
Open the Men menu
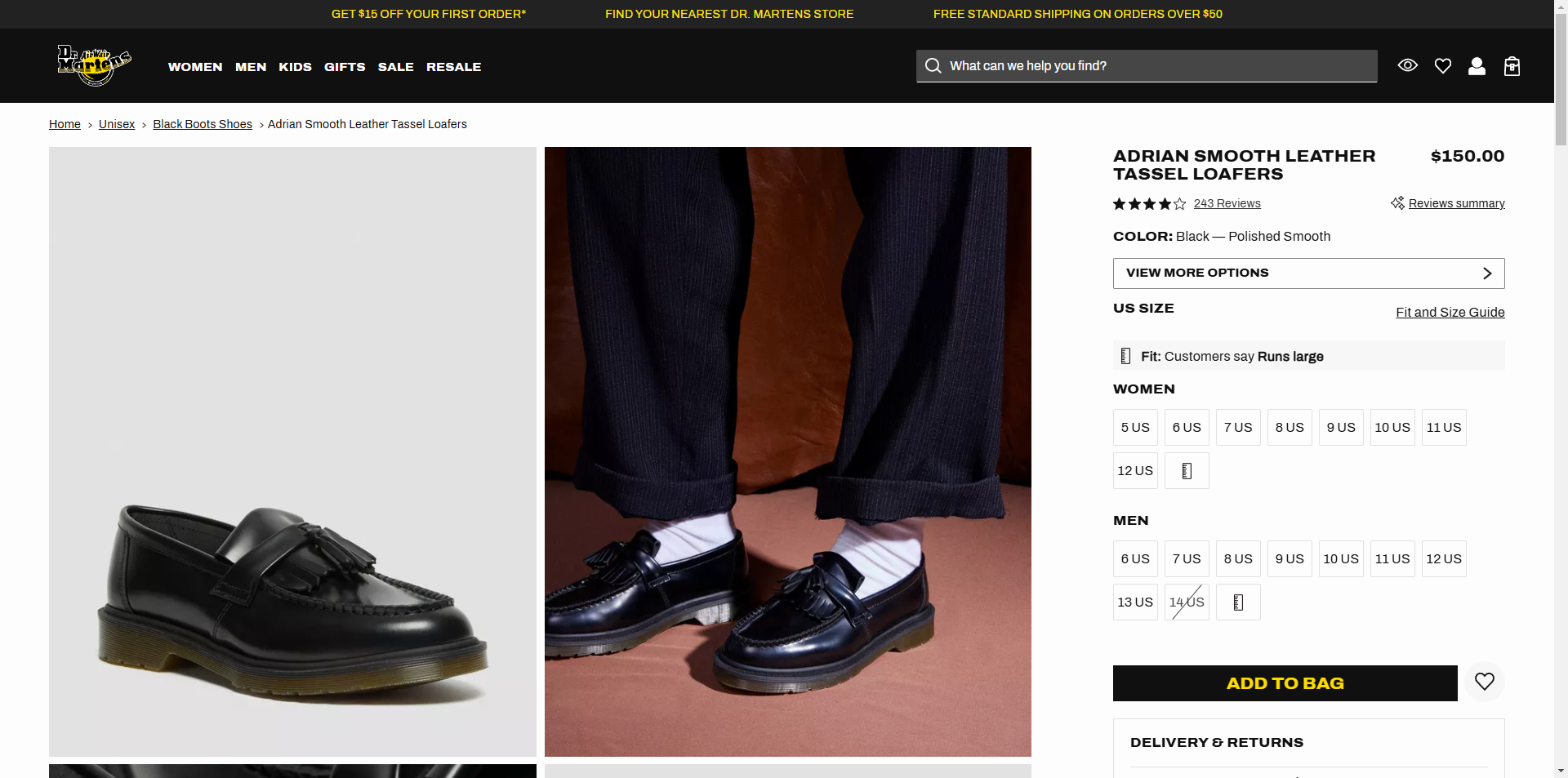[x=251, y=67]
